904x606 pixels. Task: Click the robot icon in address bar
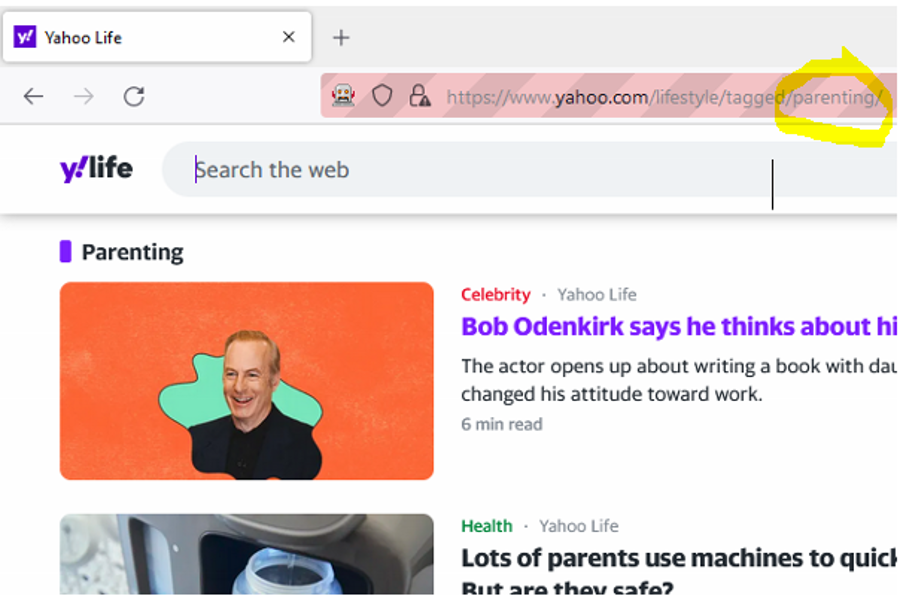[x=343, y=96]
